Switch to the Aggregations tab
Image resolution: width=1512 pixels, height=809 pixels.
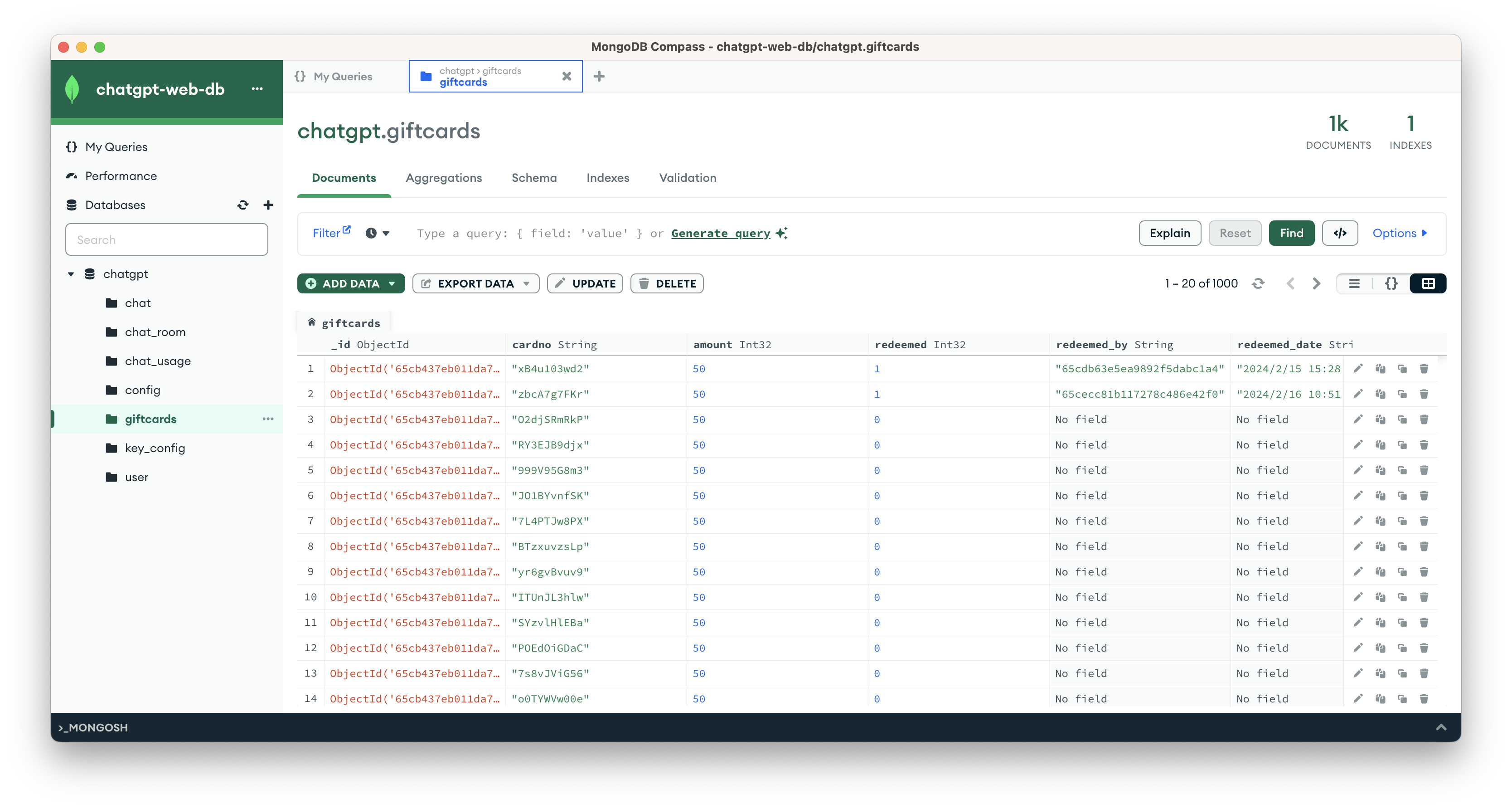[443, 178]
